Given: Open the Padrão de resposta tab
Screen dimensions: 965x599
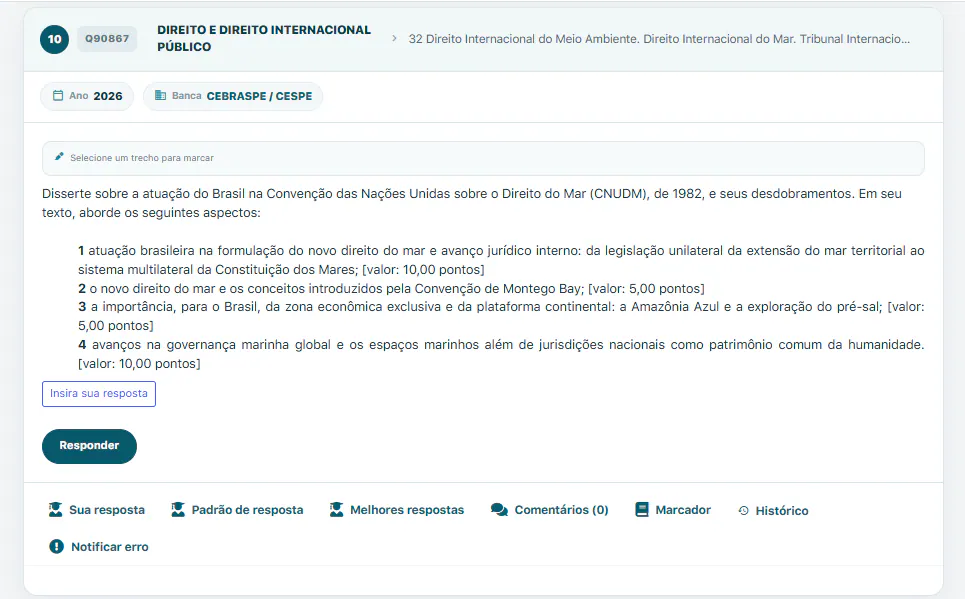Looking at the screenshot, I should pos(237,510).
